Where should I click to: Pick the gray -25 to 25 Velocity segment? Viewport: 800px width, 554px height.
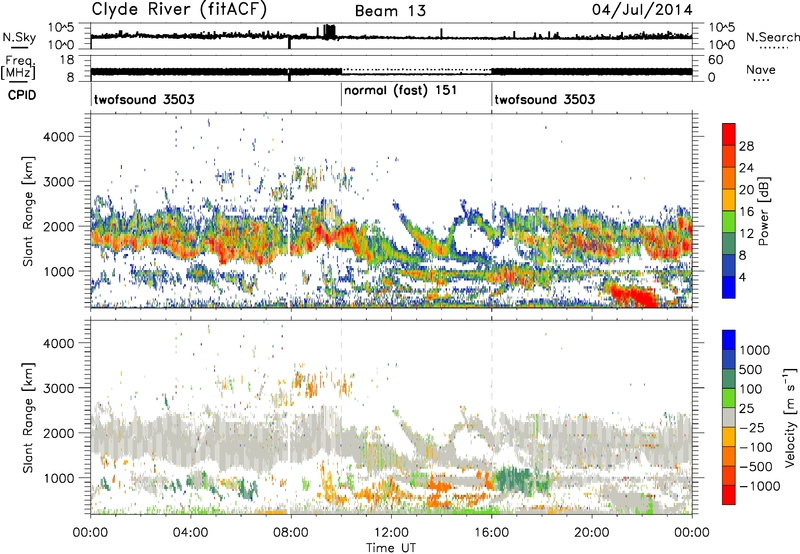[x=729, y=417]
